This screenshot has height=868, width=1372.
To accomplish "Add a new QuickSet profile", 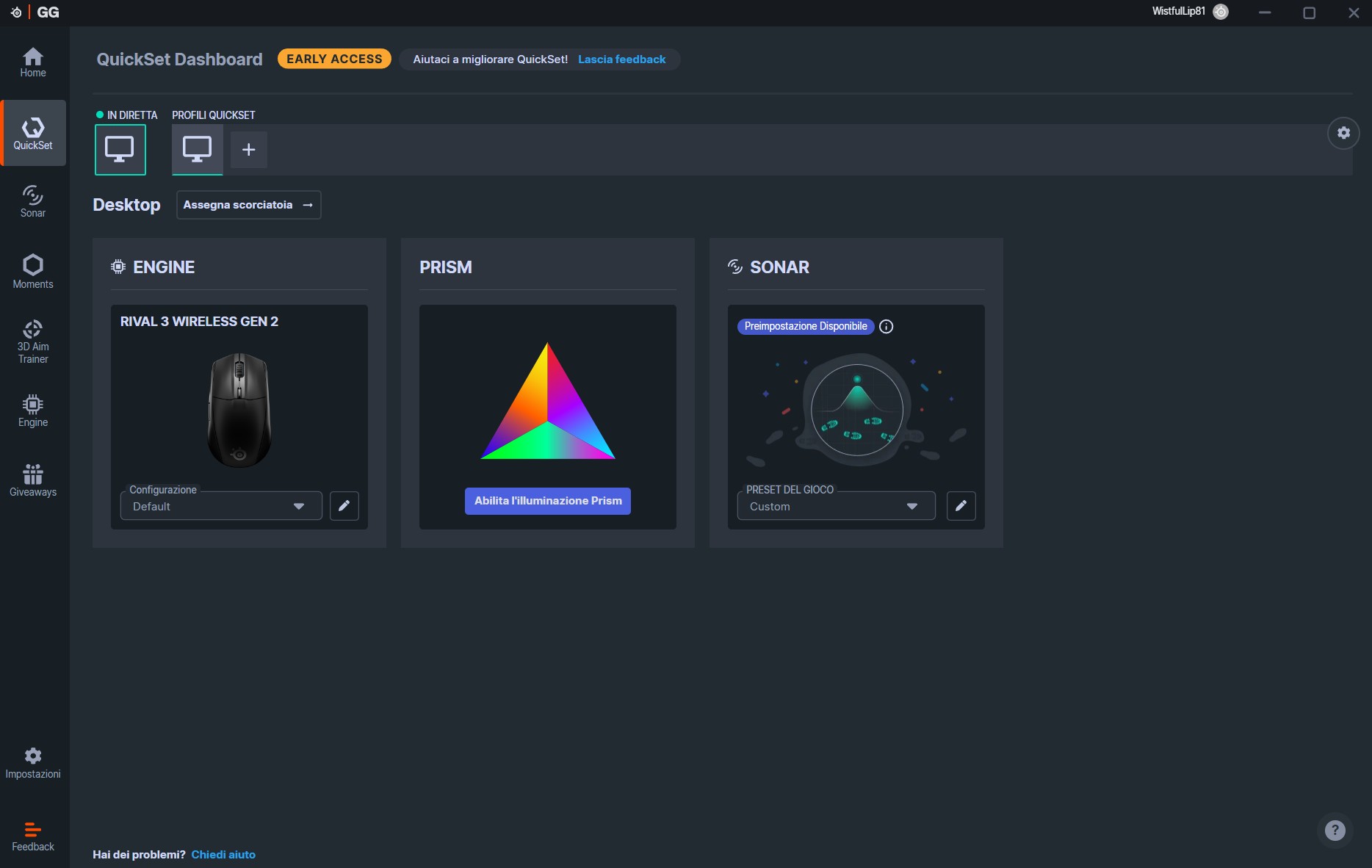I will click(x=249, y=150).
